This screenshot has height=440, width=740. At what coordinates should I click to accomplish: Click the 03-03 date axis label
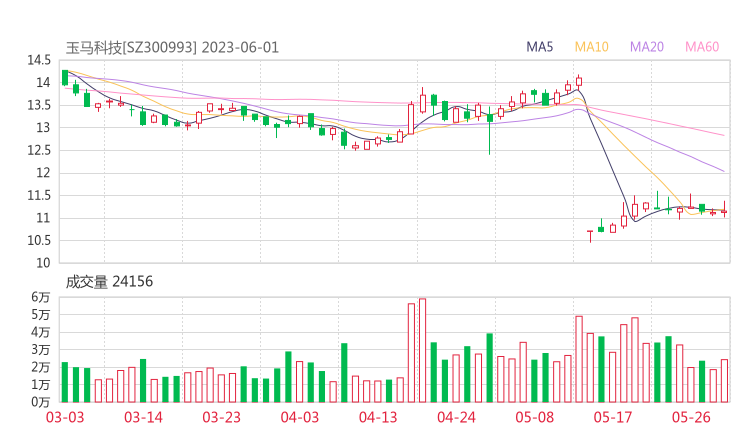pyautogui.click(x=65, y=417)
